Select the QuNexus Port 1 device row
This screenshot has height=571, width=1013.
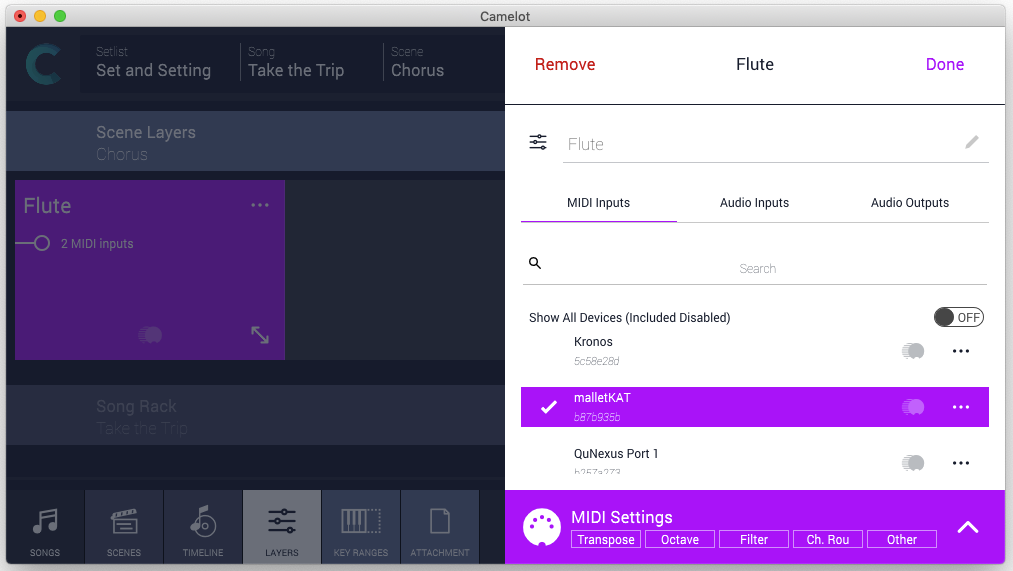pos(755,461)
